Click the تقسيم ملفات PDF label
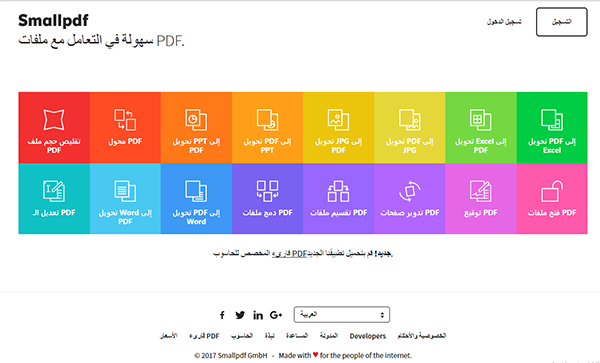Image resolution: width=600 pixels, height=363 pixels. [338, 213]
